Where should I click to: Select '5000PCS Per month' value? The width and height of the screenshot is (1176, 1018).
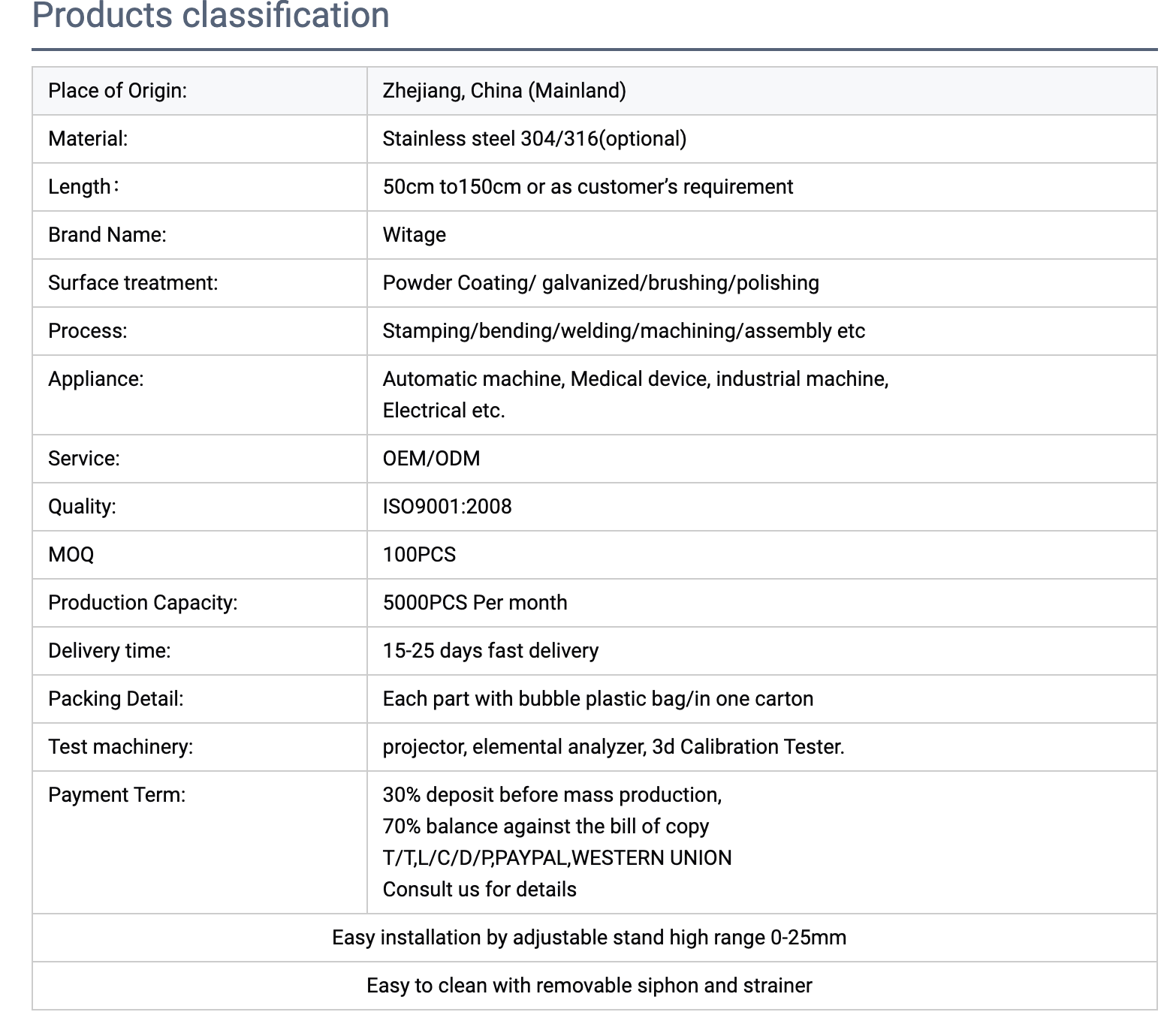(475, 603)
